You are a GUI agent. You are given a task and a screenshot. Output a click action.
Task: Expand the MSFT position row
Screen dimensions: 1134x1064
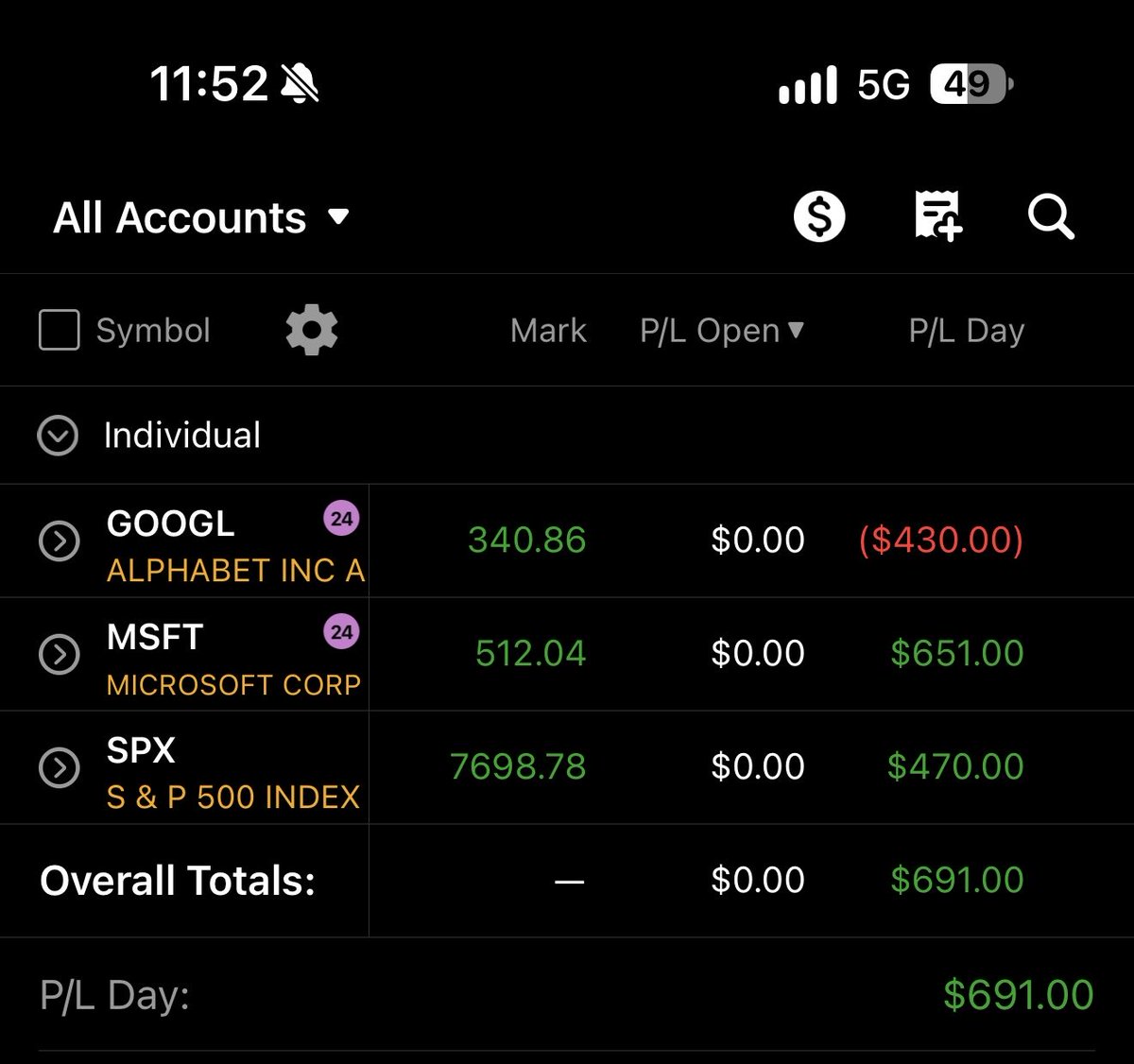coord(59,654)
